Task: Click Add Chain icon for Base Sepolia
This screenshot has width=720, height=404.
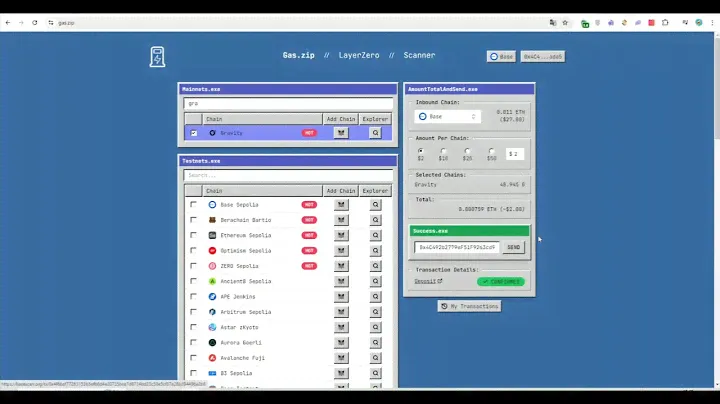Action: [341, 205]
